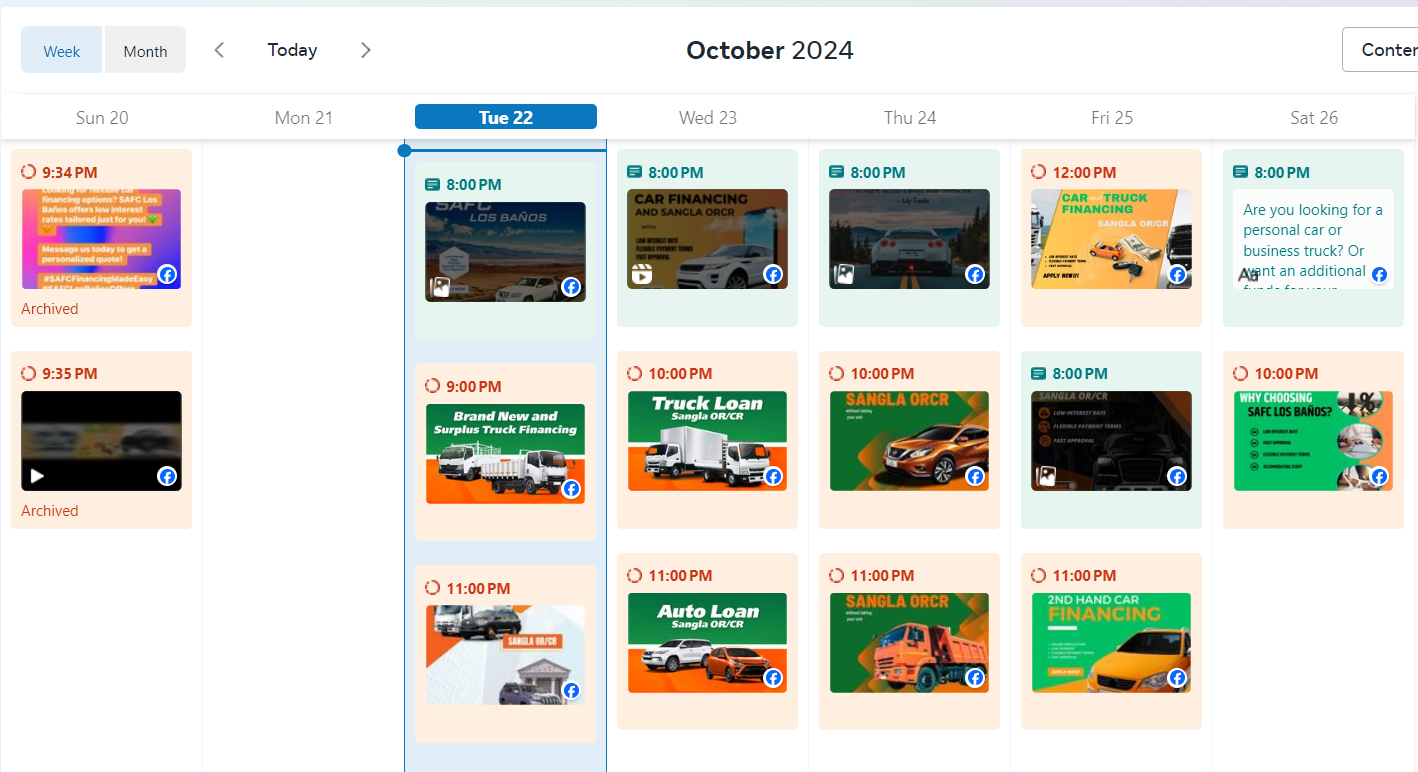Open the Auto Loan Sangla OR/CR post thumbnail
This screenshot has width=1418, height=772.
[x=708, y=643]
